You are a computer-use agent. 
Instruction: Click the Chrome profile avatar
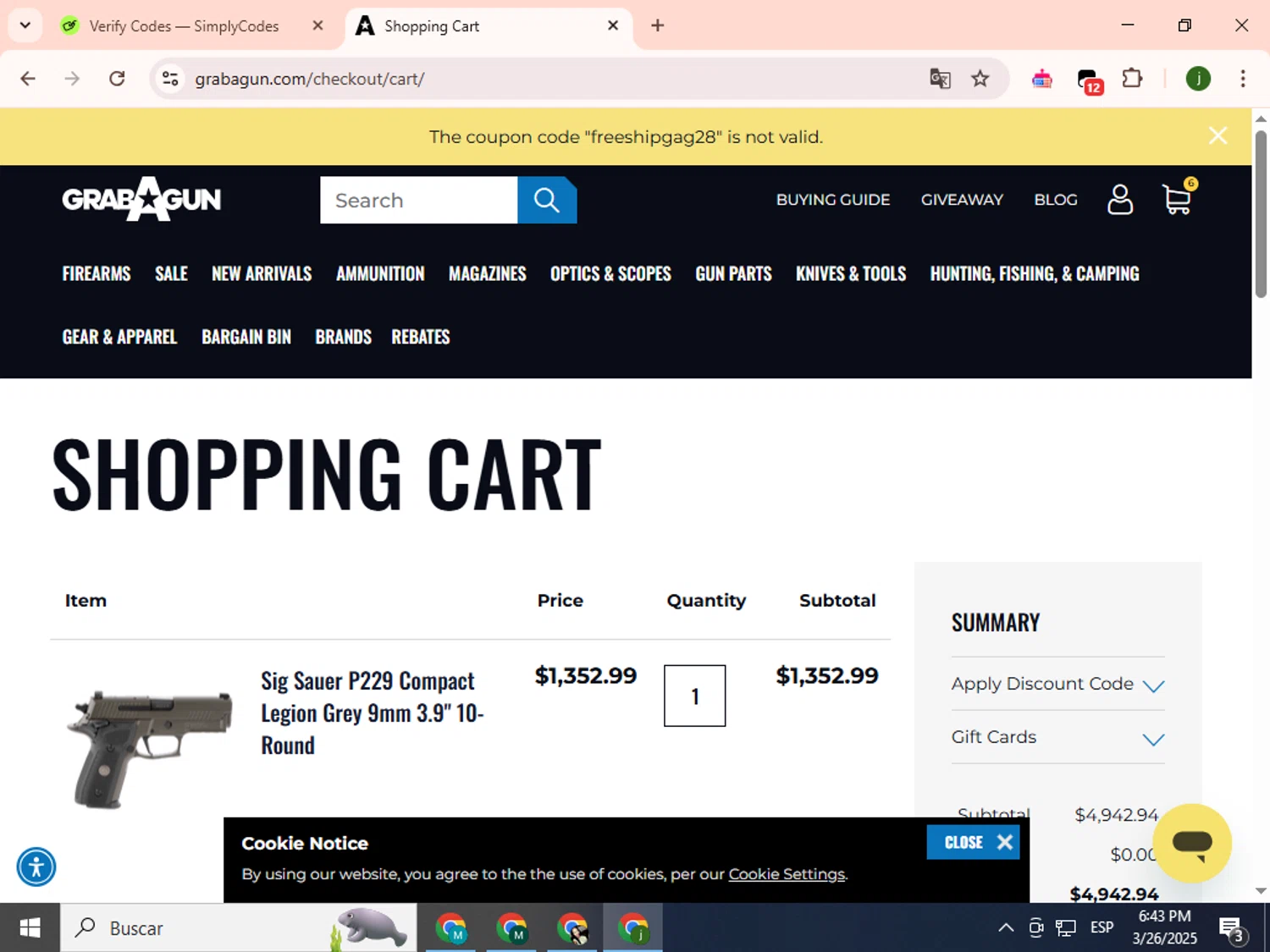tap(1198, 79)
